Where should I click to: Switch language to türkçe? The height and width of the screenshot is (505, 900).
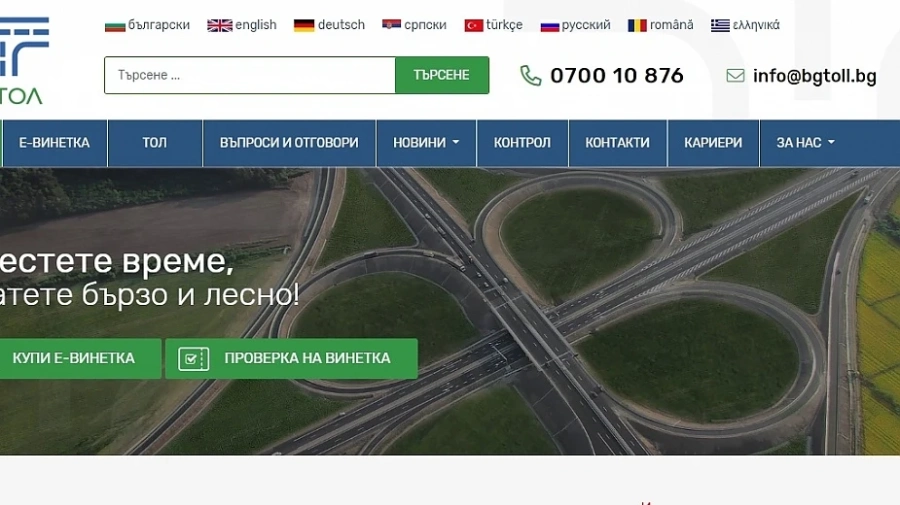click(505, 25)
